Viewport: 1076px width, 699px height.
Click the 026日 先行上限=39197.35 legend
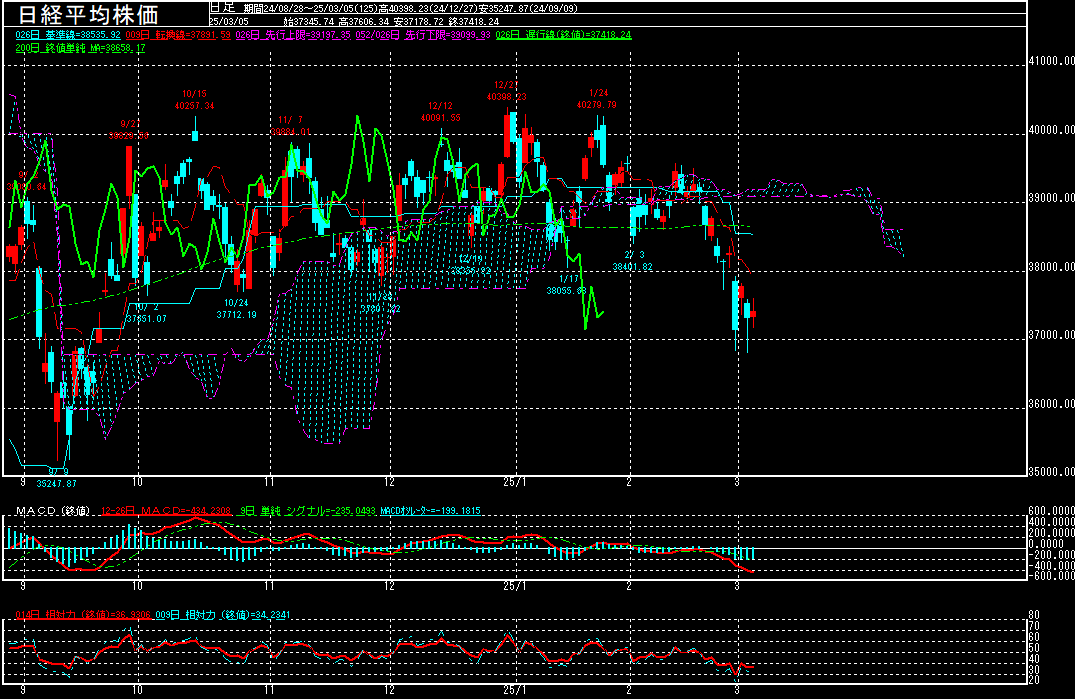(x=293, y=34)
